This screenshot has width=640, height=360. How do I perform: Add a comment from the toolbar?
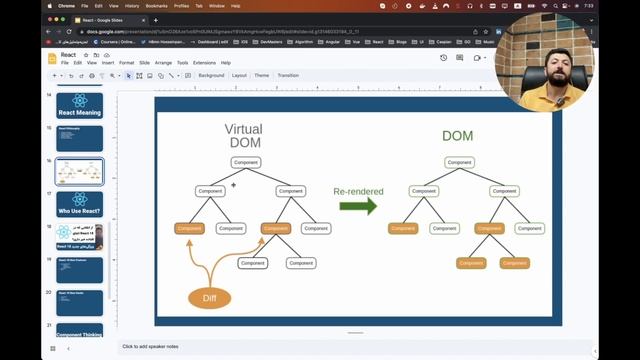click(x=188, y=76)
